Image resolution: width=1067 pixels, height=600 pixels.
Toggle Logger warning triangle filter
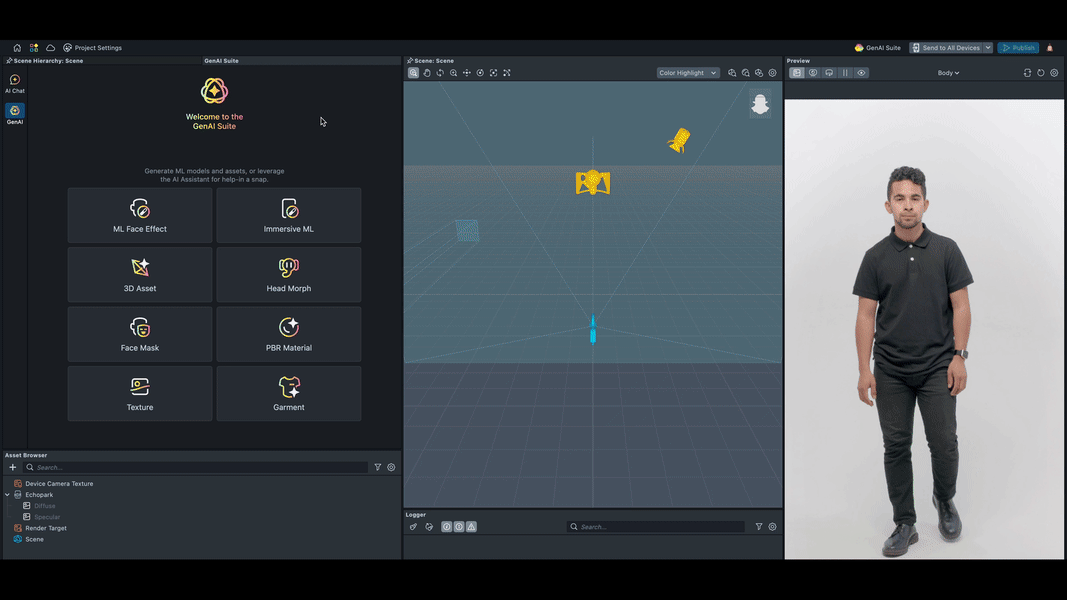point(472,527)
